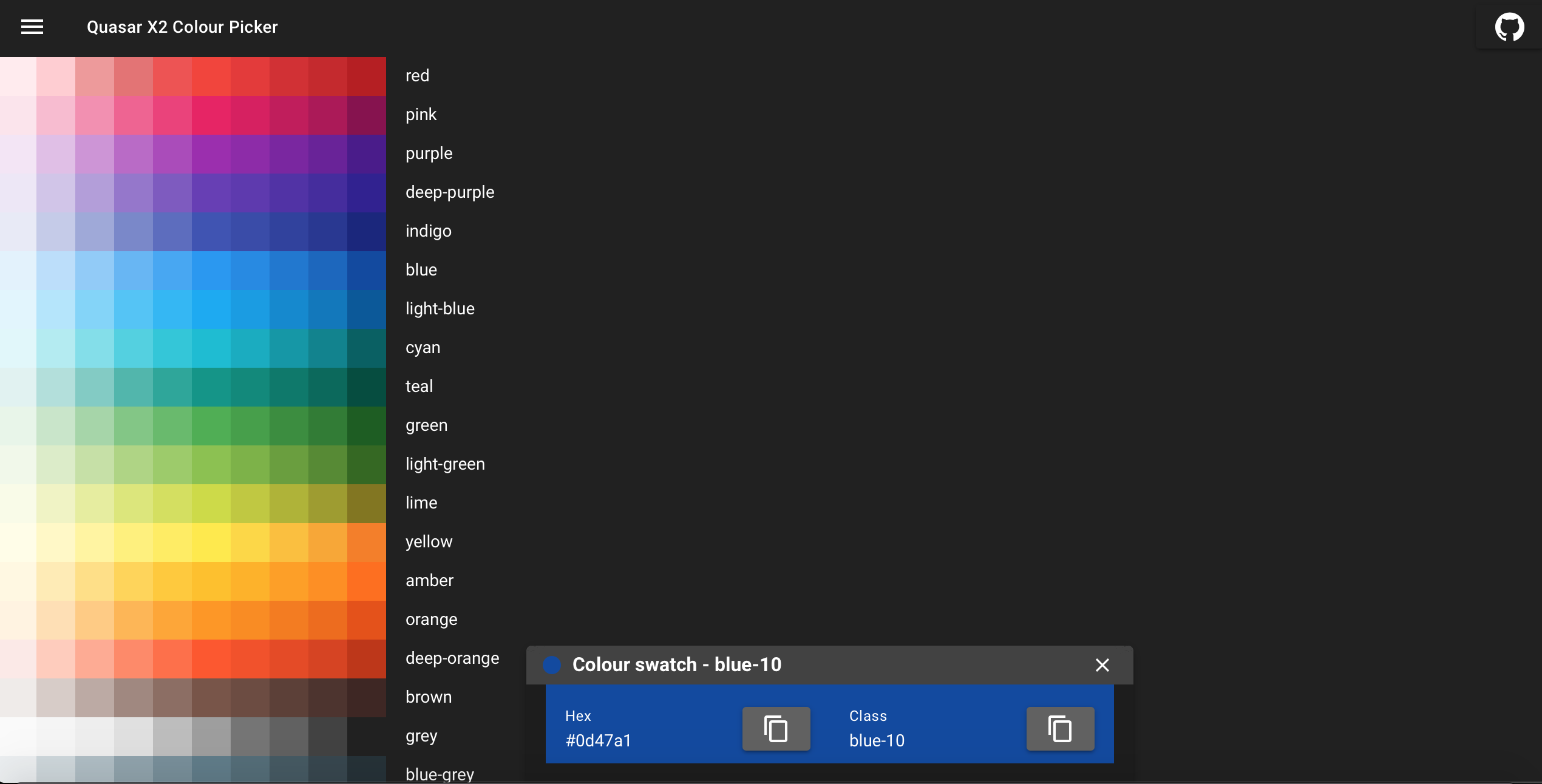Open the navigation drawer menu
Screen dimensions: 1542x784
click(32, 27)
